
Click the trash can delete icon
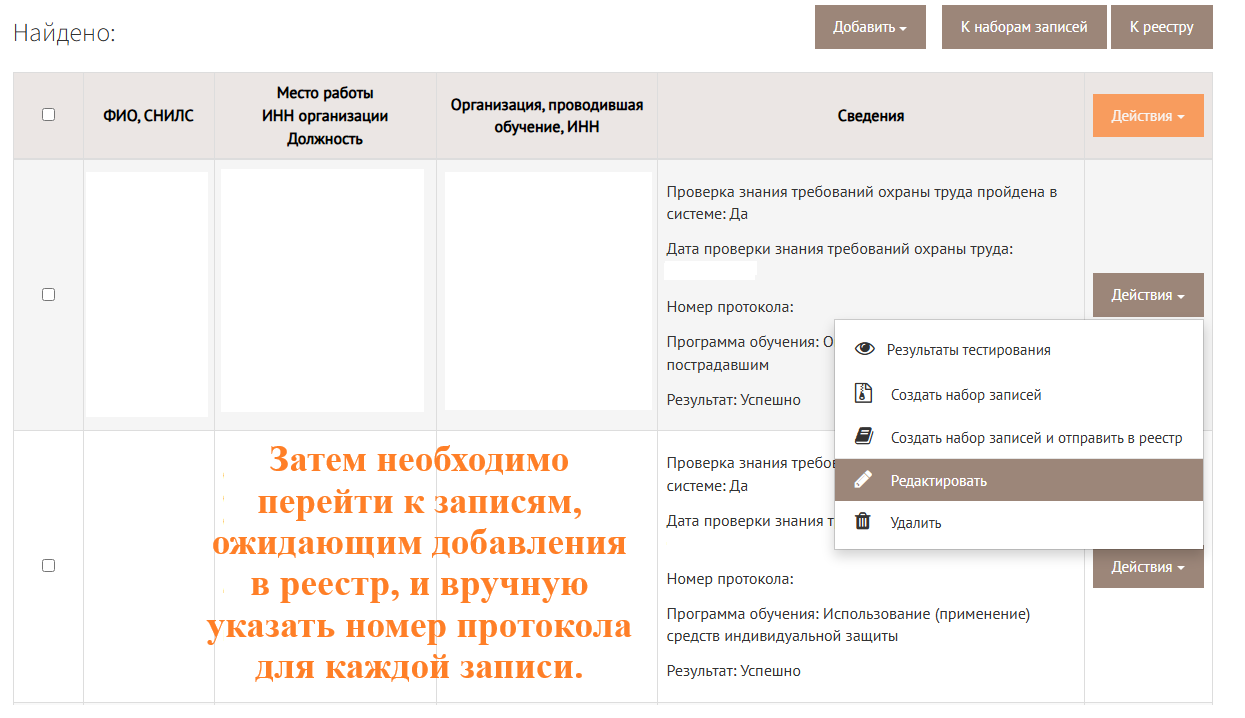click(863, 522)
